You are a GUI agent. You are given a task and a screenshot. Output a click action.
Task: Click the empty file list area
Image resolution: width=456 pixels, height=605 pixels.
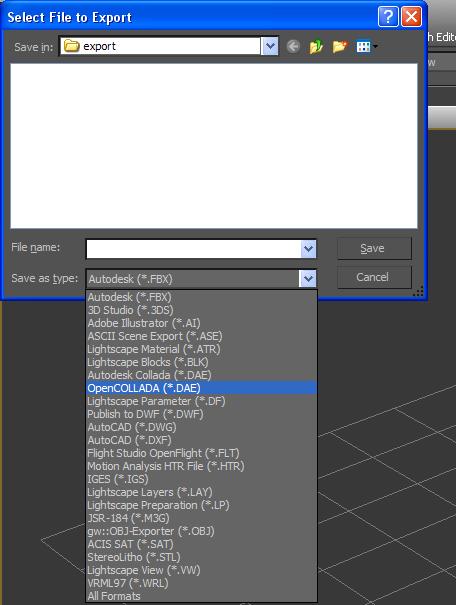coord(214,146)
